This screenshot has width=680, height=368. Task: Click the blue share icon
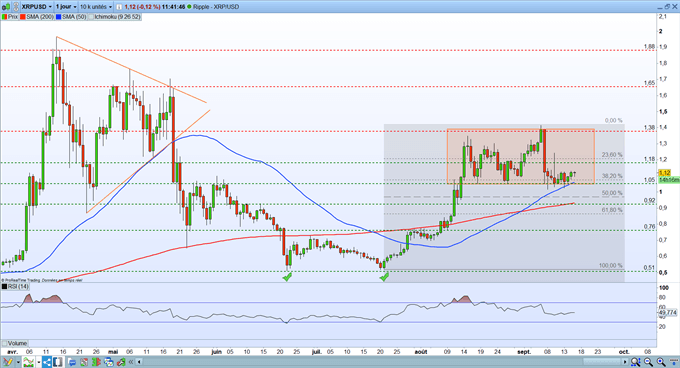(47, 362)
